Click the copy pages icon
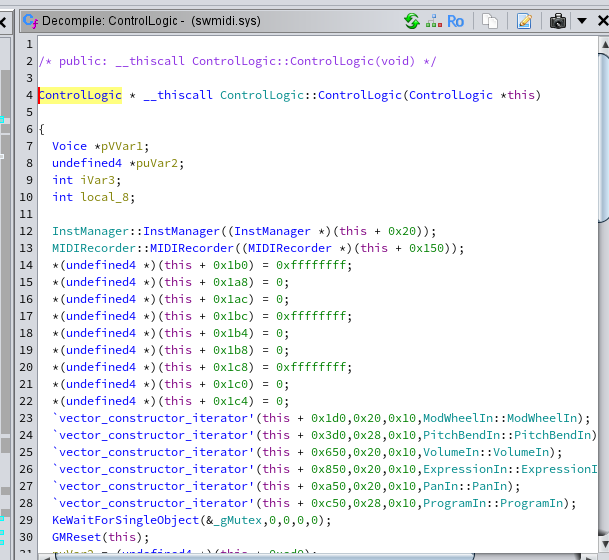The image size is (609, 560). coord(490,20)
